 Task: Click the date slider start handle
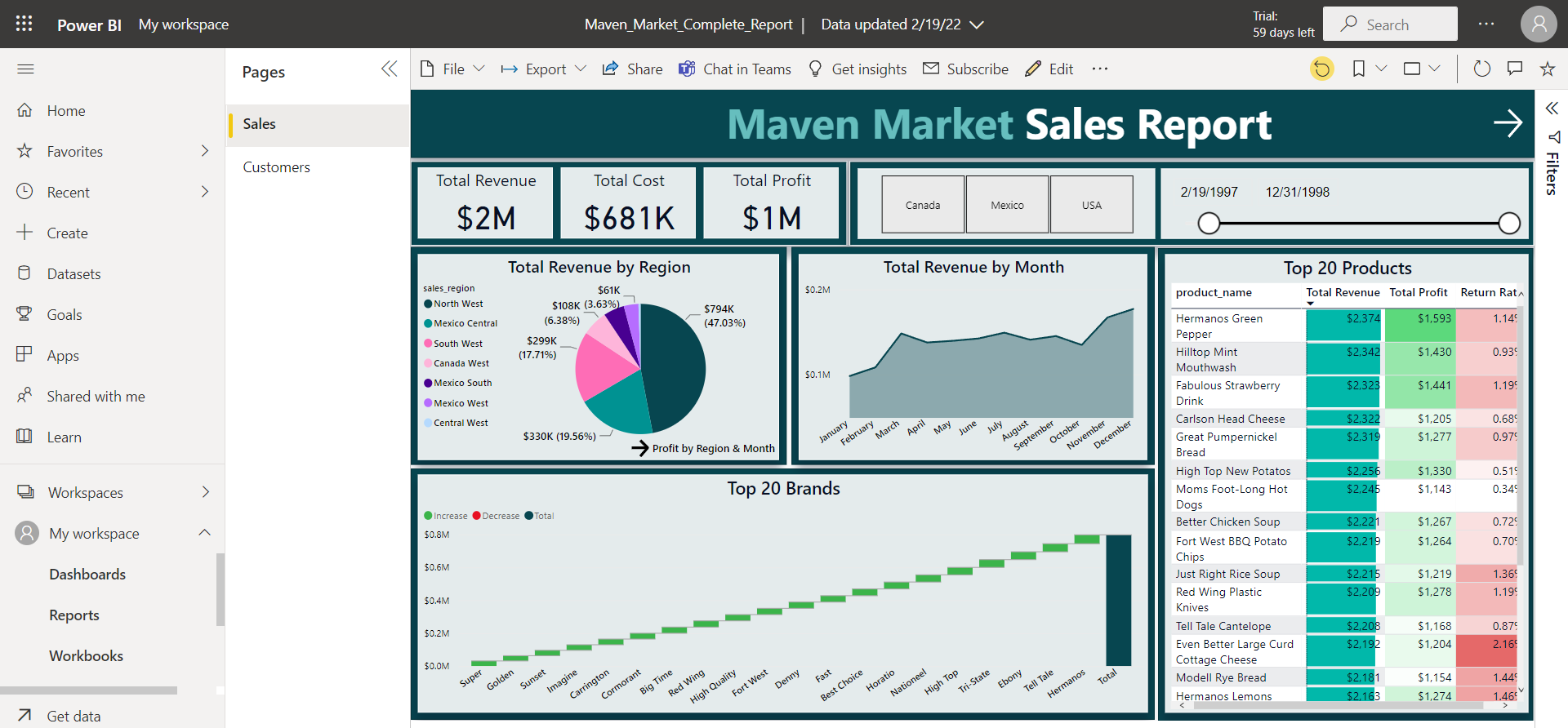[1209, 223]
